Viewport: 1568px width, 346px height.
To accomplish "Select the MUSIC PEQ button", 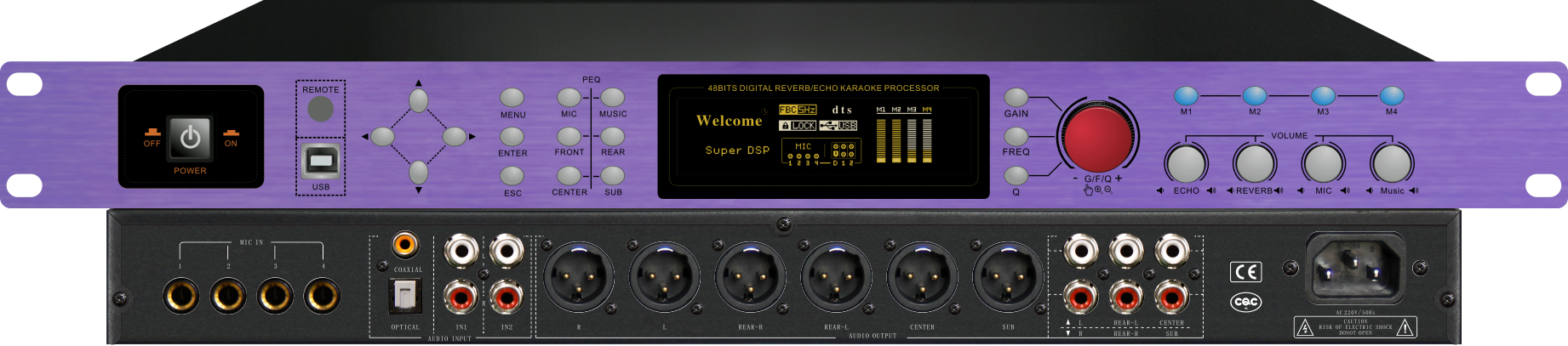I will 612,98.
